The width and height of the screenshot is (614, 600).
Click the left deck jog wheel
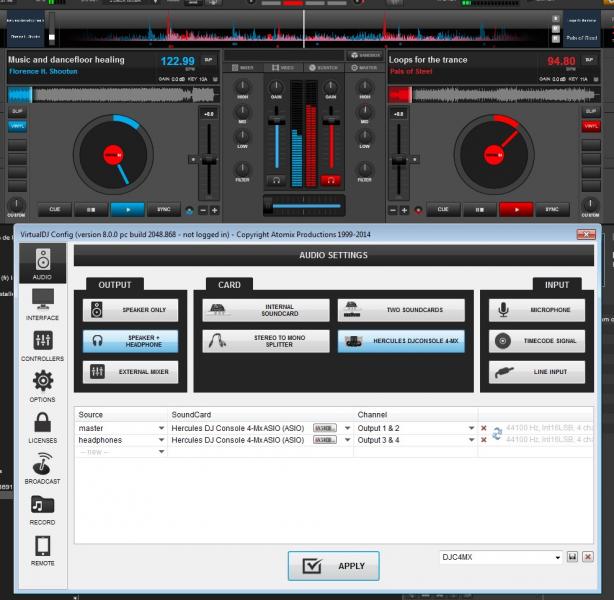[x=113, y=155]
